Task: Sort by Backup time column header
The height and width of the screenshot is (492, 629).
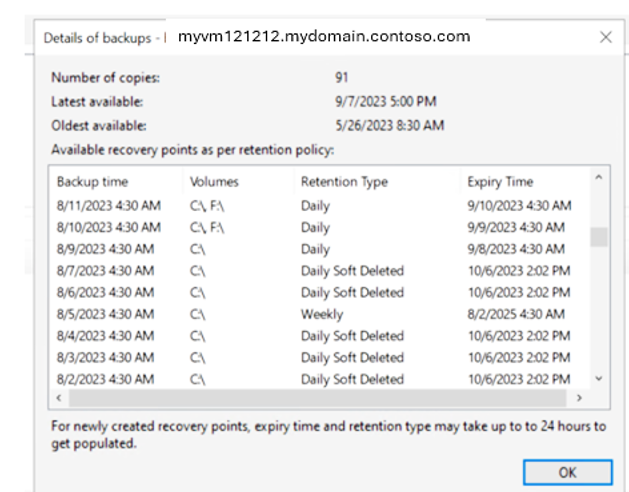Action: [93, 182]
